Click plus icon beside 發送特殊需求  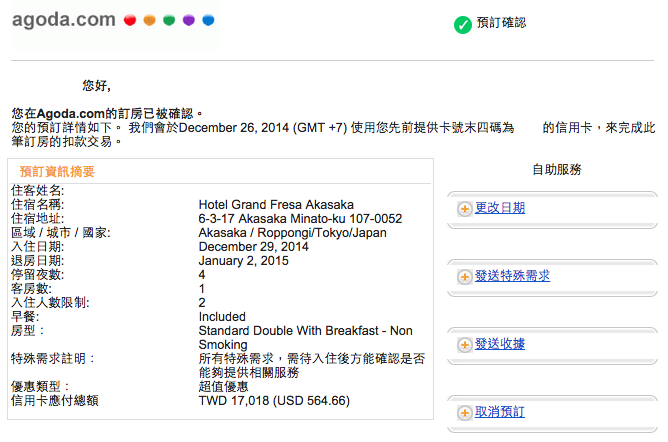pyautogui.click(x=465, y=277)
